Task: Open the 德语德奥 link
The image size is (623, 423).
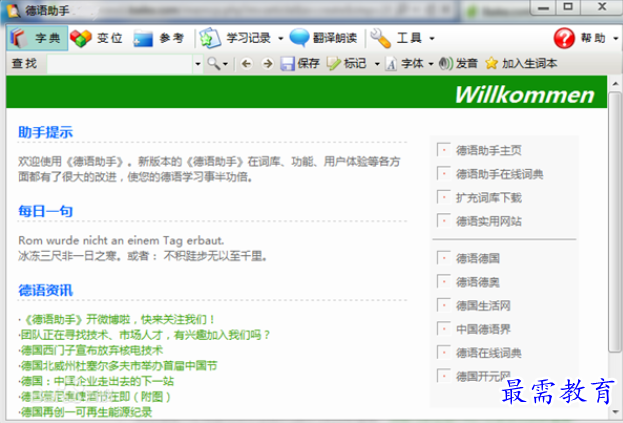Action: pyautogui.click(x=478, y=282)
